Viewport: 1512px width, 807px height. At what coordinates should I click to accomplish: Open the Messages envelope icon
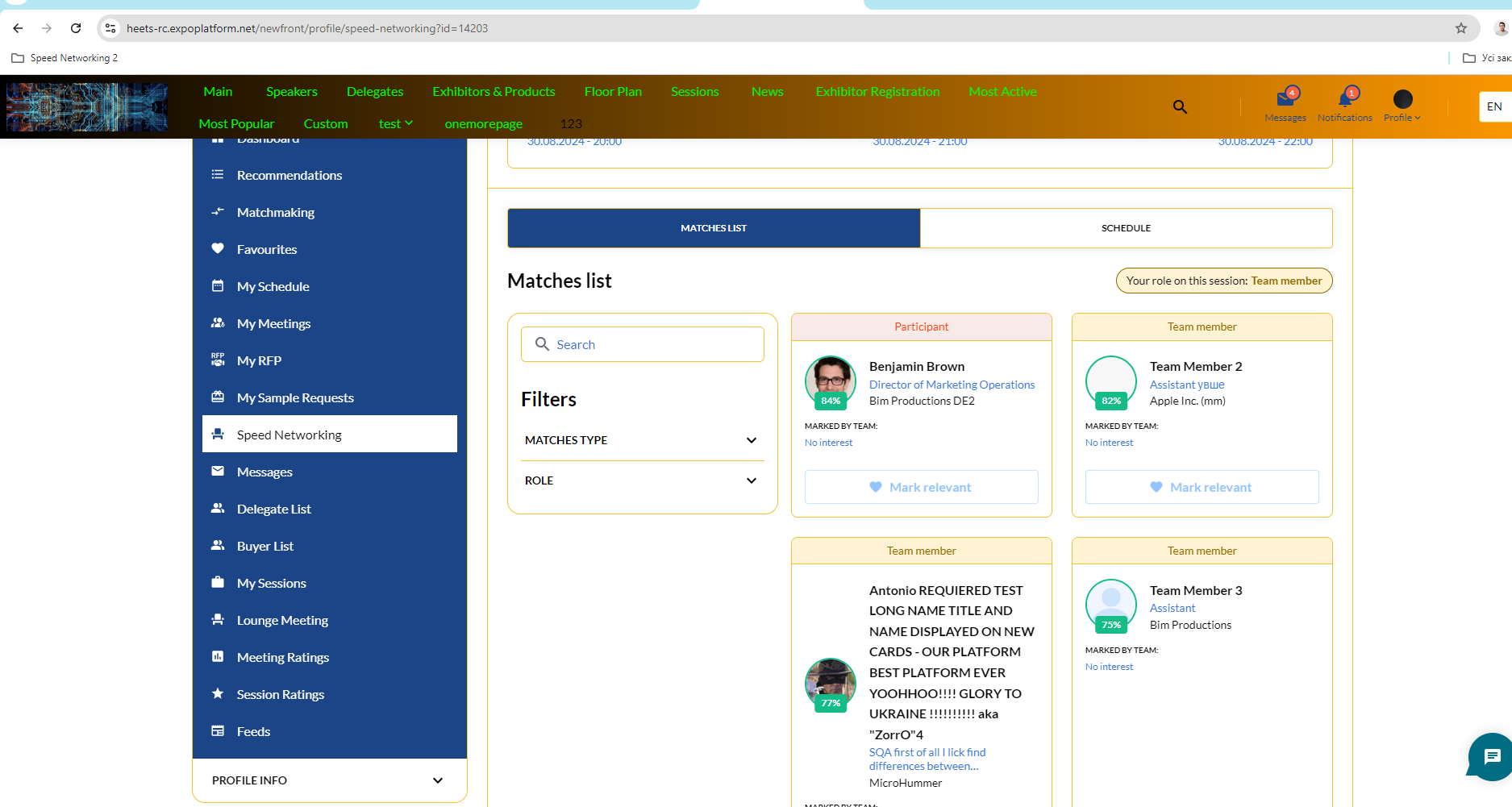coord(1285,100)
